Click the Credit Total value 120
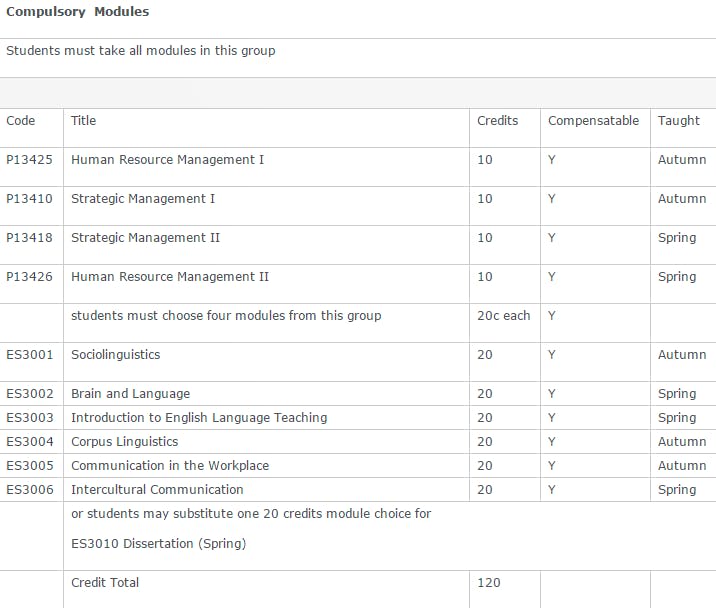Image resolution: width=716 pixels, height=608 pixels. (x=489, y=583)
